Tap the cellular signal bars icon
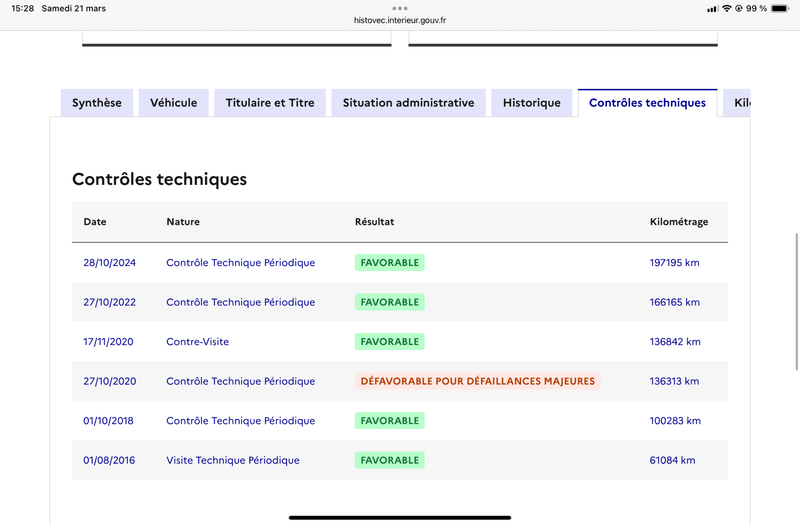This screenshot has width=800, height=525. point(712,8)
